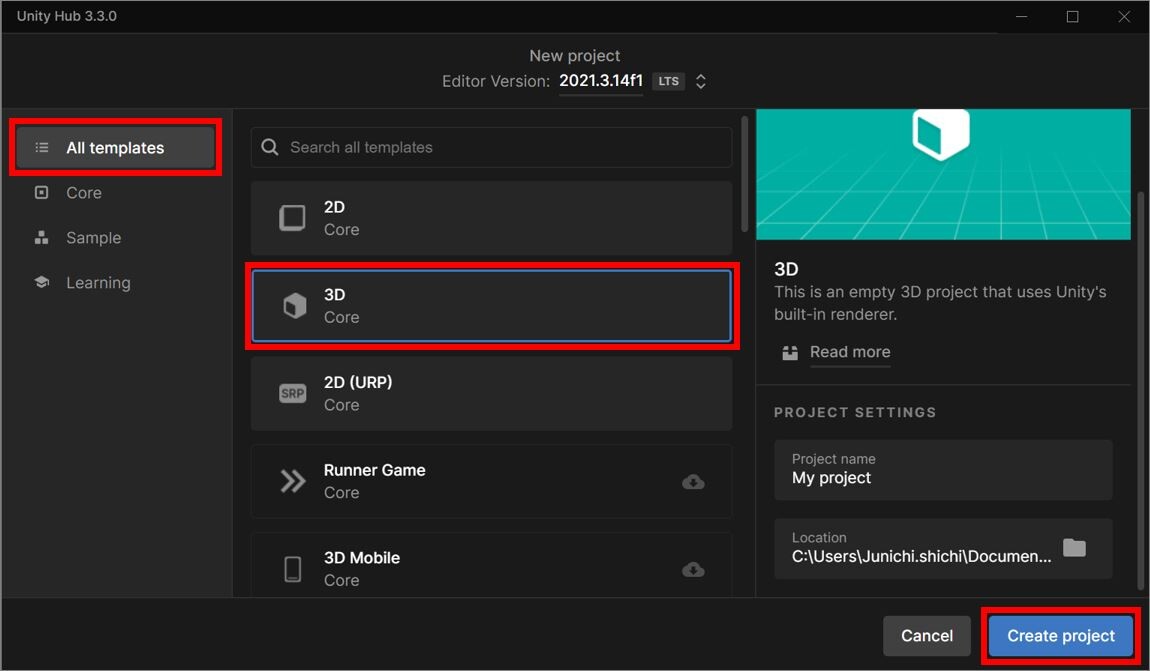Click the SRP badge icon
This screenshot has height=671, width=1150.
pos(293,394)
